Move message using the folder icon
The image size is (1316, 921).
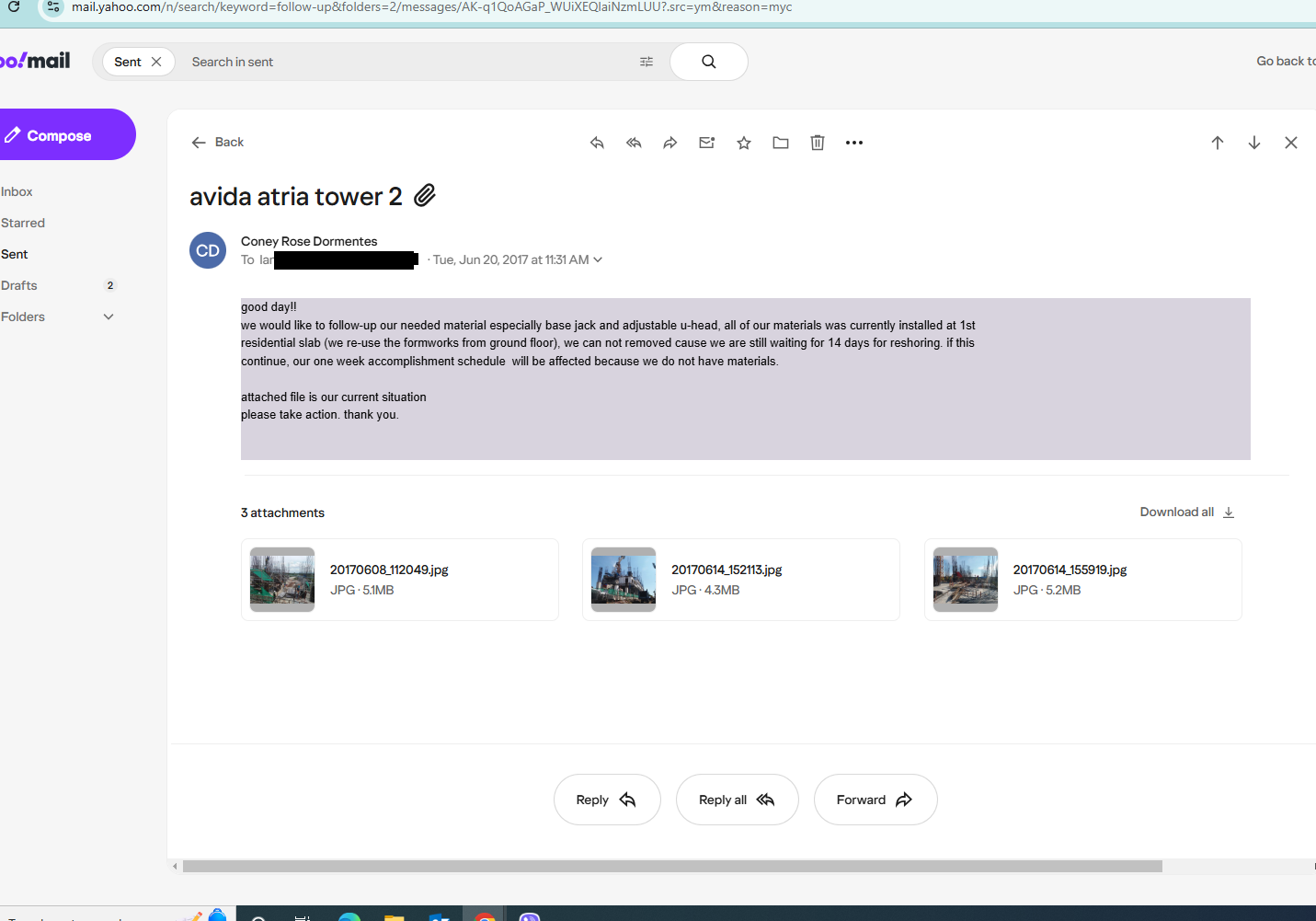click(781, 143)
